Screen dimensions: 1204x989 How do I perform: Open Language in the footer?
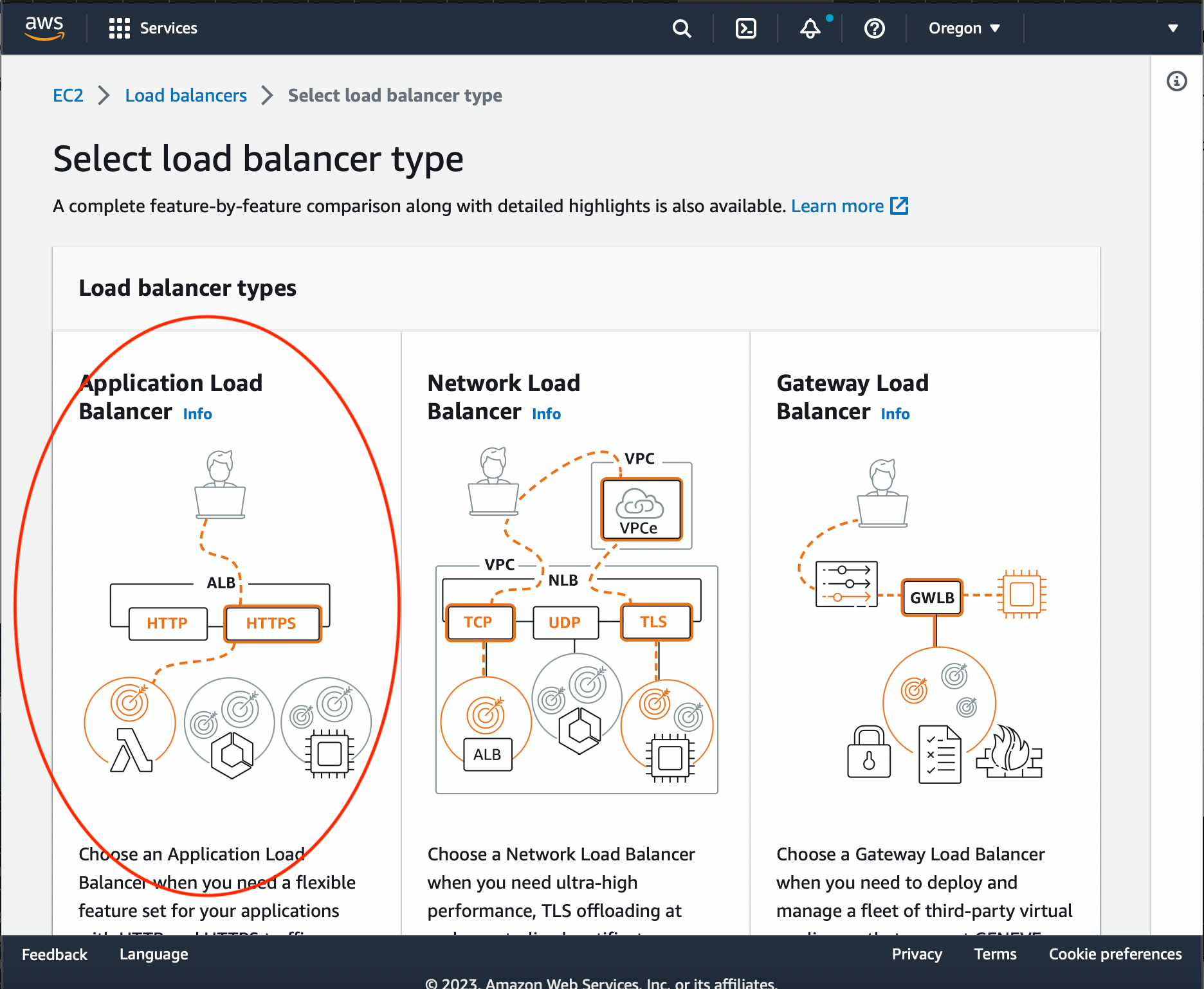(x=154, y=954)
